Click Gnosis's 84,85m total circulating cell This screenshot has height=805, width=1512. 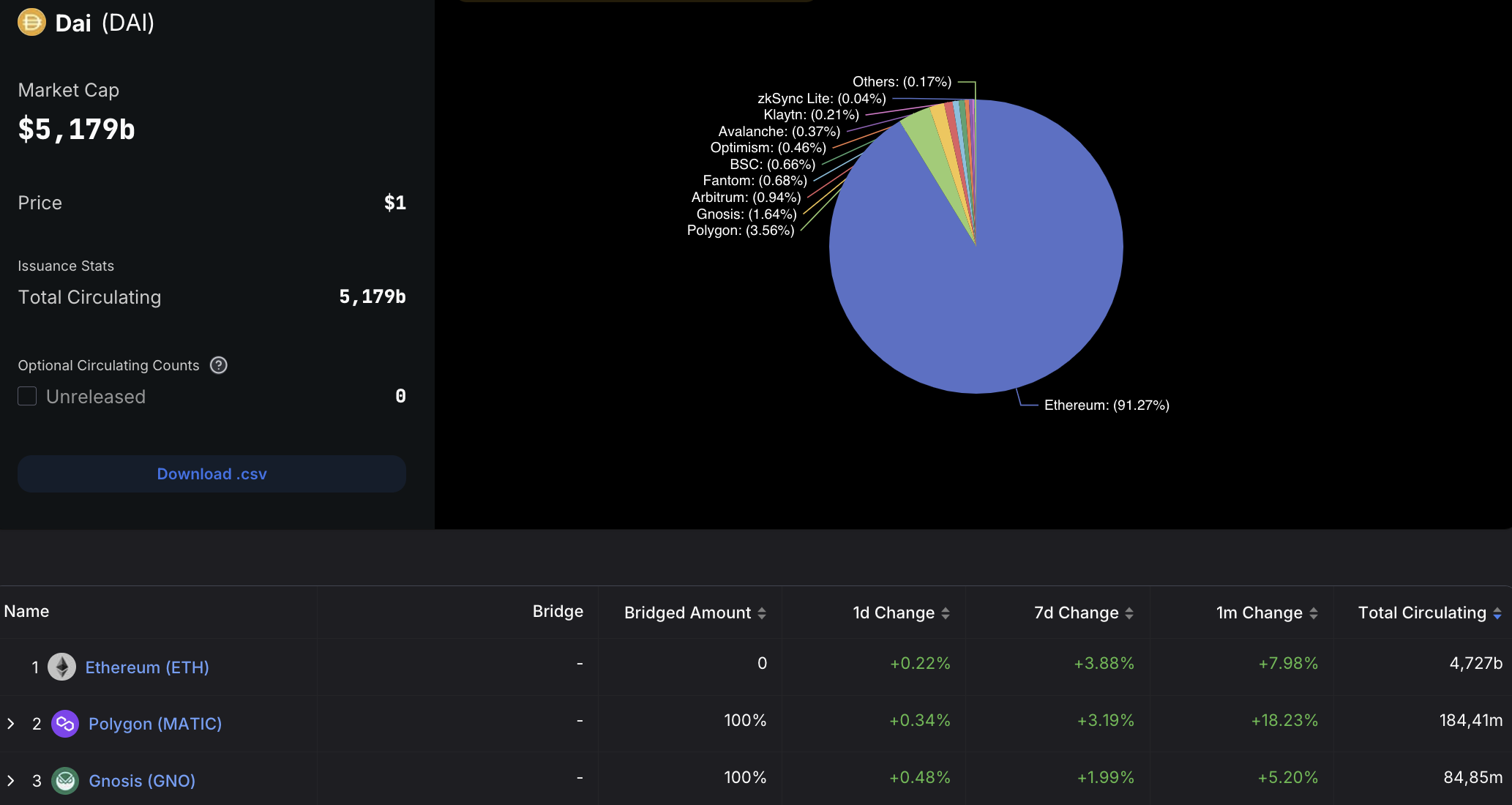[x=1472, y=777]
